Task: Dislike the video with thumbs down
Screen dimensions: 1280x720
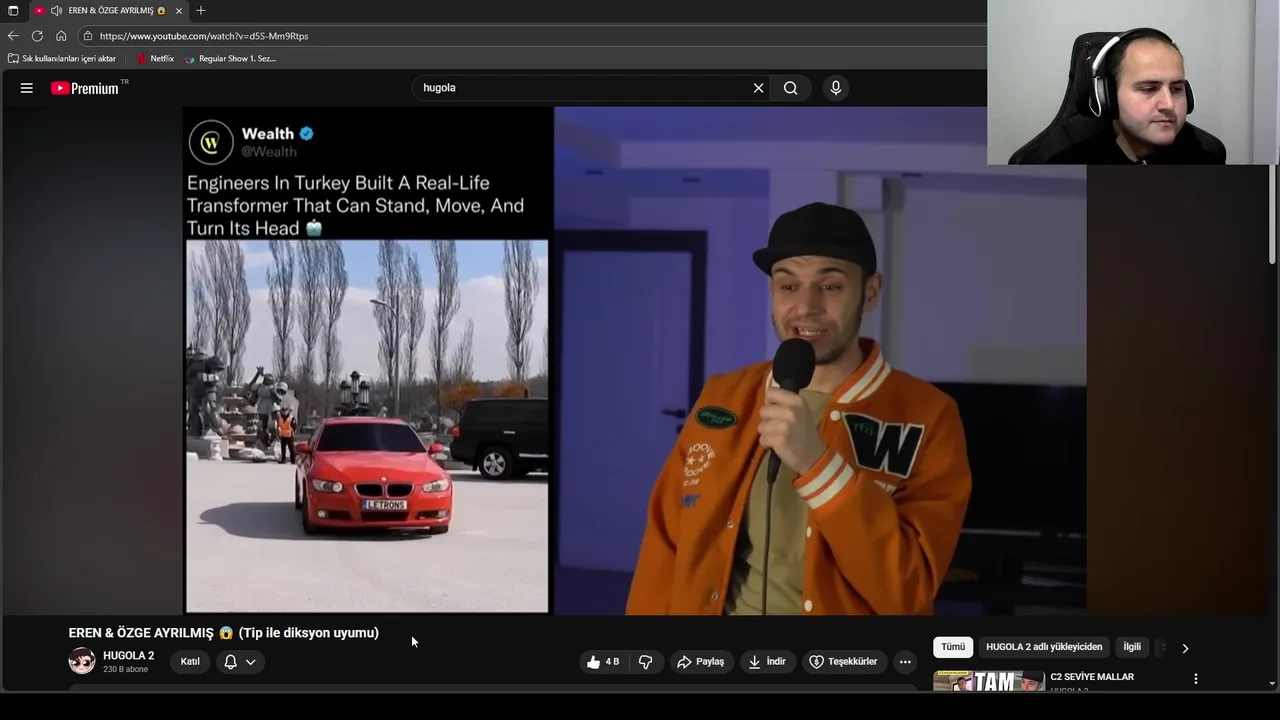Action: click(x=645, y=662)
